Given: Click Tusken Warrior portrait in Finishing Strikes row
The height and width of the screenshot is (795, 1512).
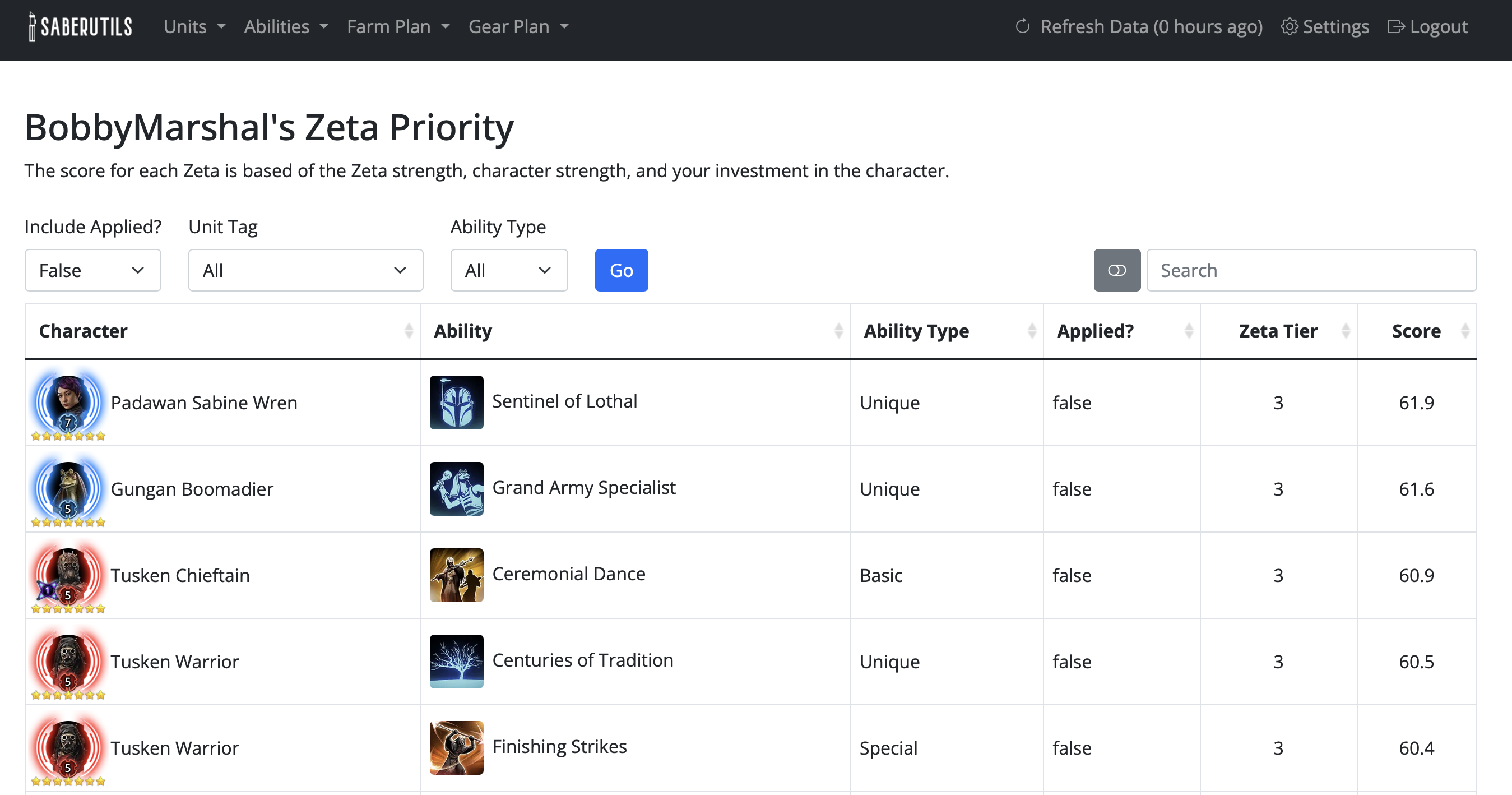Looking at the screenshot, I should [68, 750].
